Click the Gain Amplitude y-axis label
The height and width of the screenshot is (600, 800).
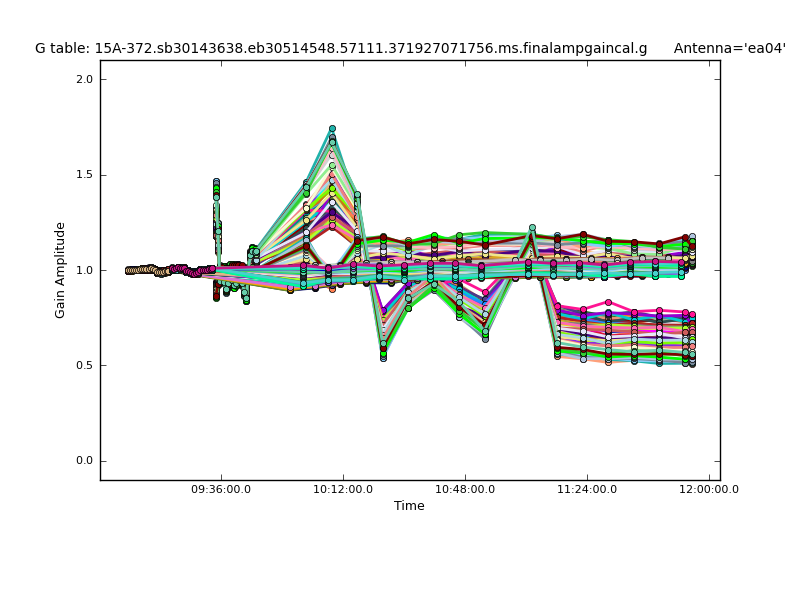coord(61,270)
